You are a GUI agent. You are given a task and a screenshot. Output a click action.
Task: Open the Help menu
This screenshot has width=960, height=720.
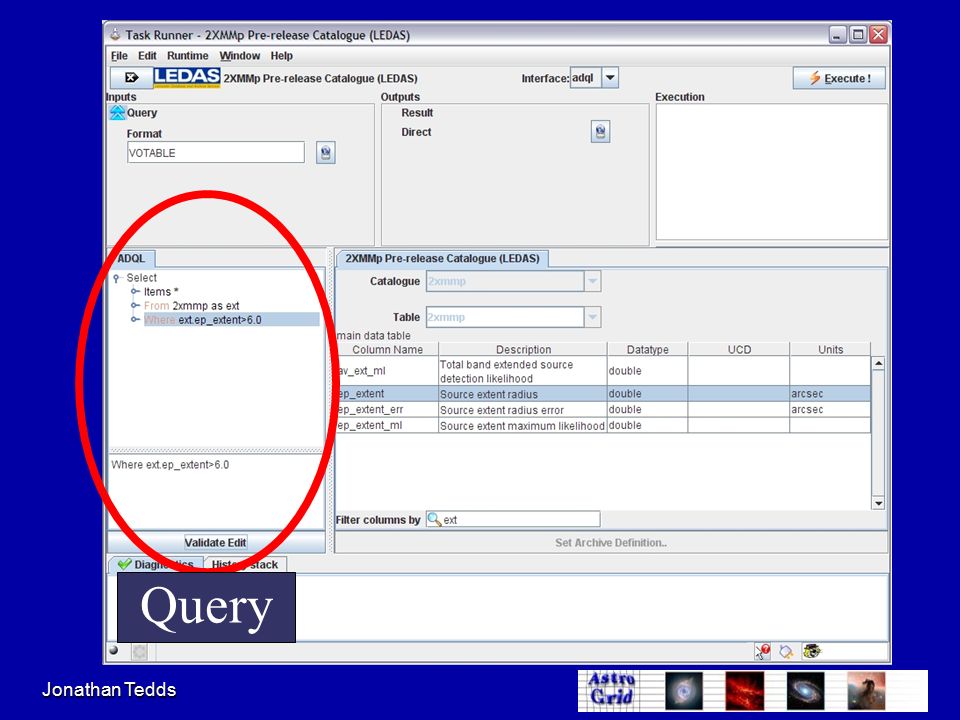point(282,56)
